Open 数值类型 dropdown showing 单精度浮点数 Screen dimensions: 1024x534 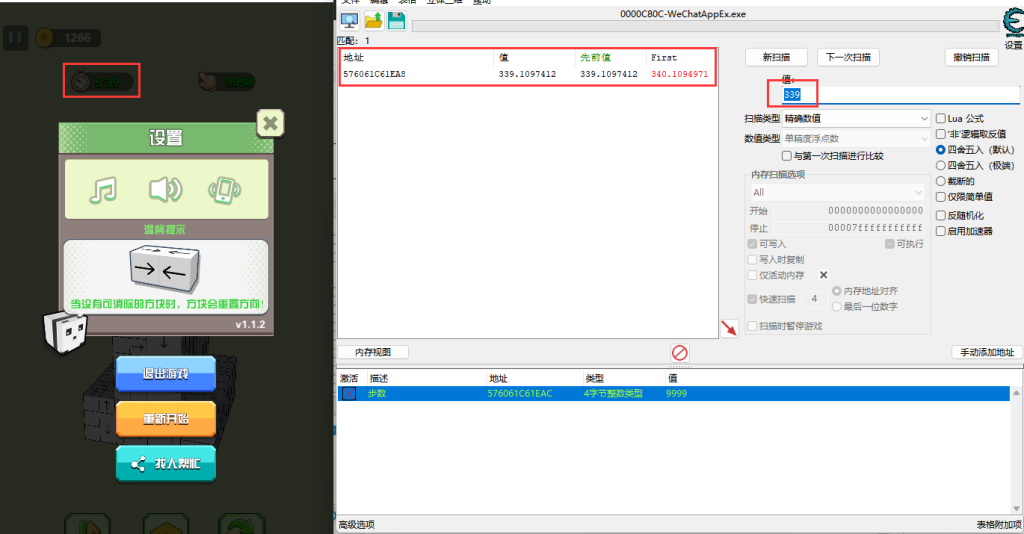tap(856, 138)
